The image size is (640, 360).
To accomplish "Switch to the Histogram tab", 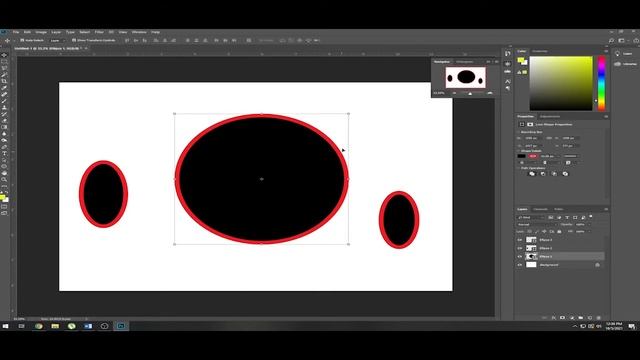I will 464,62.
